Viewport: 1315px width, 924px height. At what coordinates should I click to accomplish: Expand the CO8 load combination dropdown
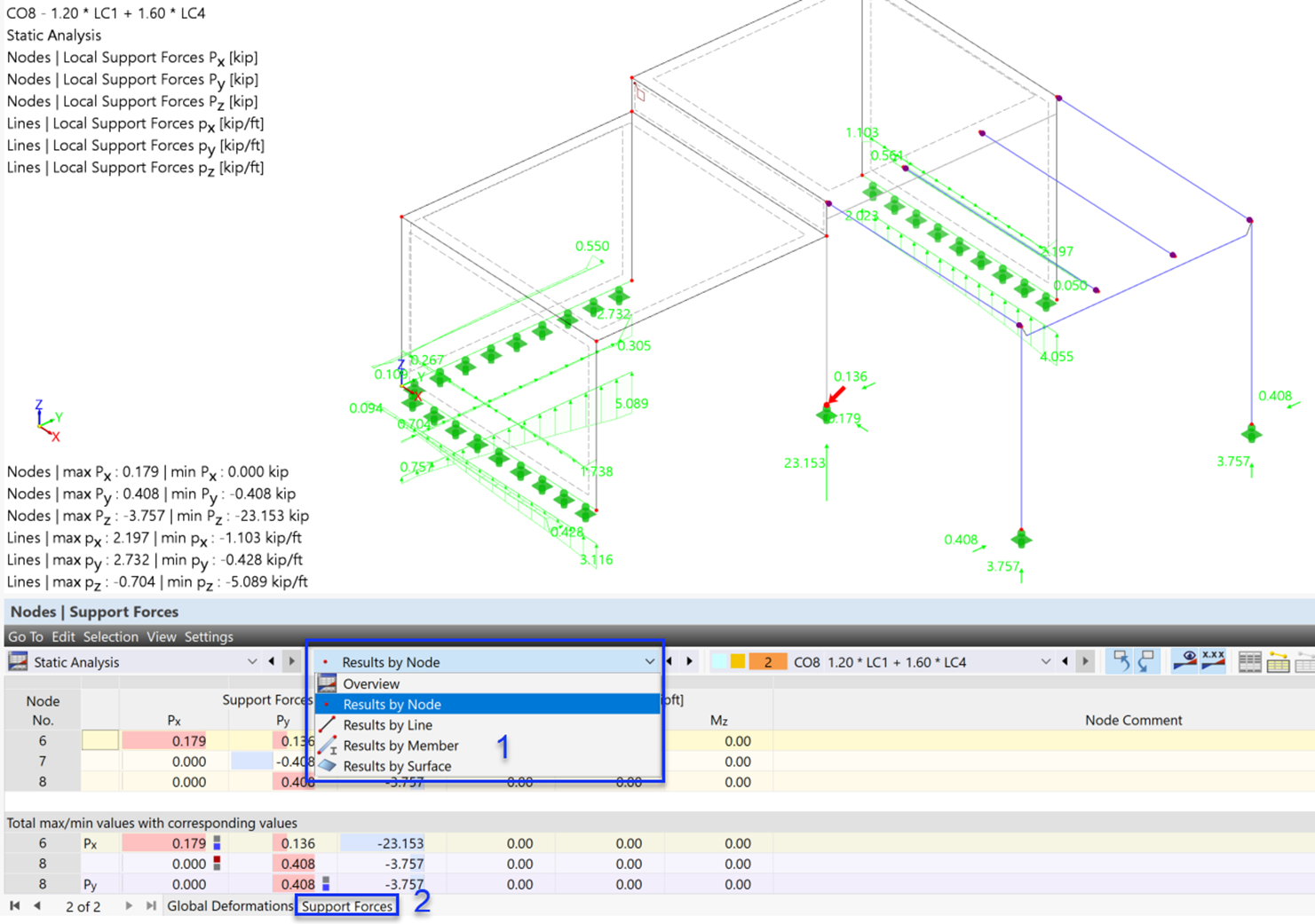[1045, 661]
